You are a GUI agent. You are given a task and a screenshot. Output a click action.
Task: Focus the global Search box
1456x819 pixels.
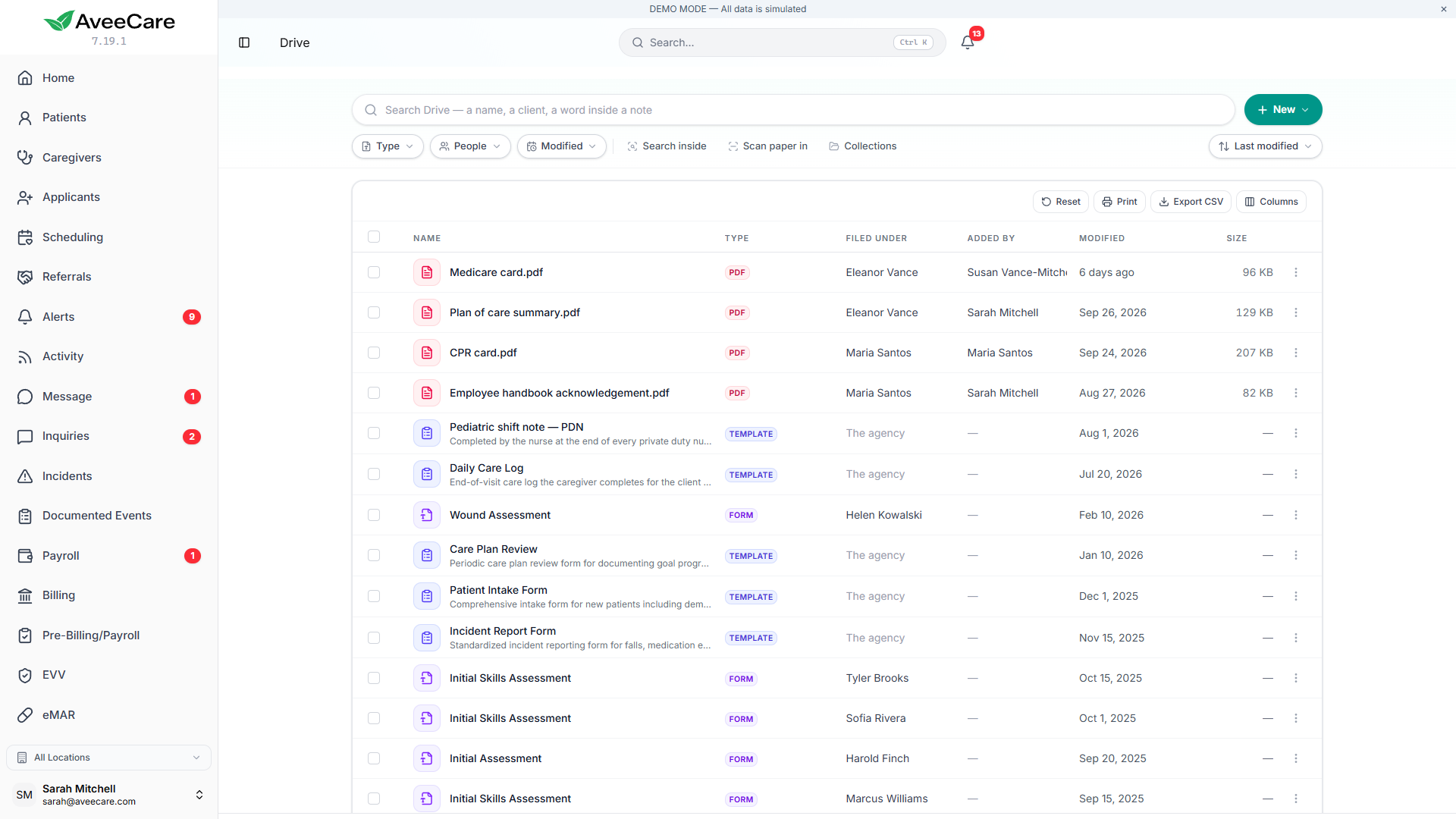tap(782, 42)
